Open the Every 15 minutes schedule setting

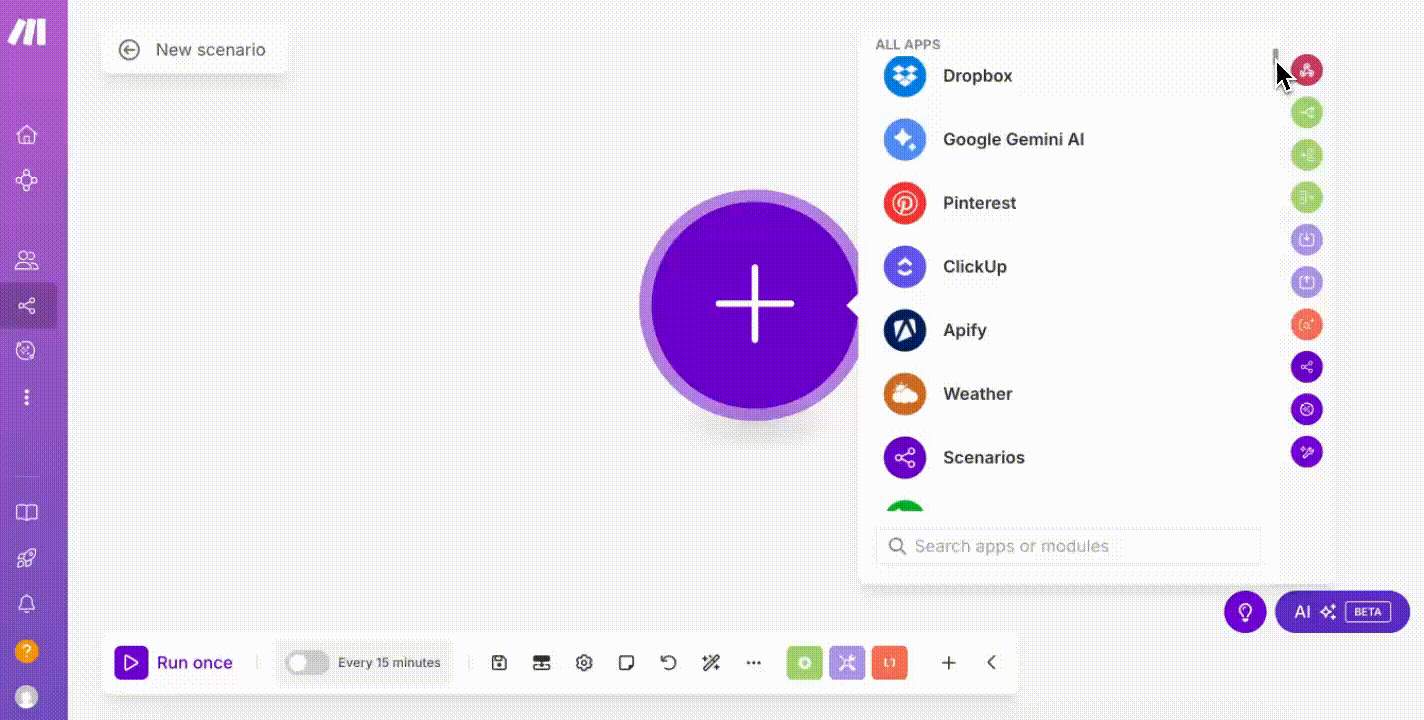(389, 662)
